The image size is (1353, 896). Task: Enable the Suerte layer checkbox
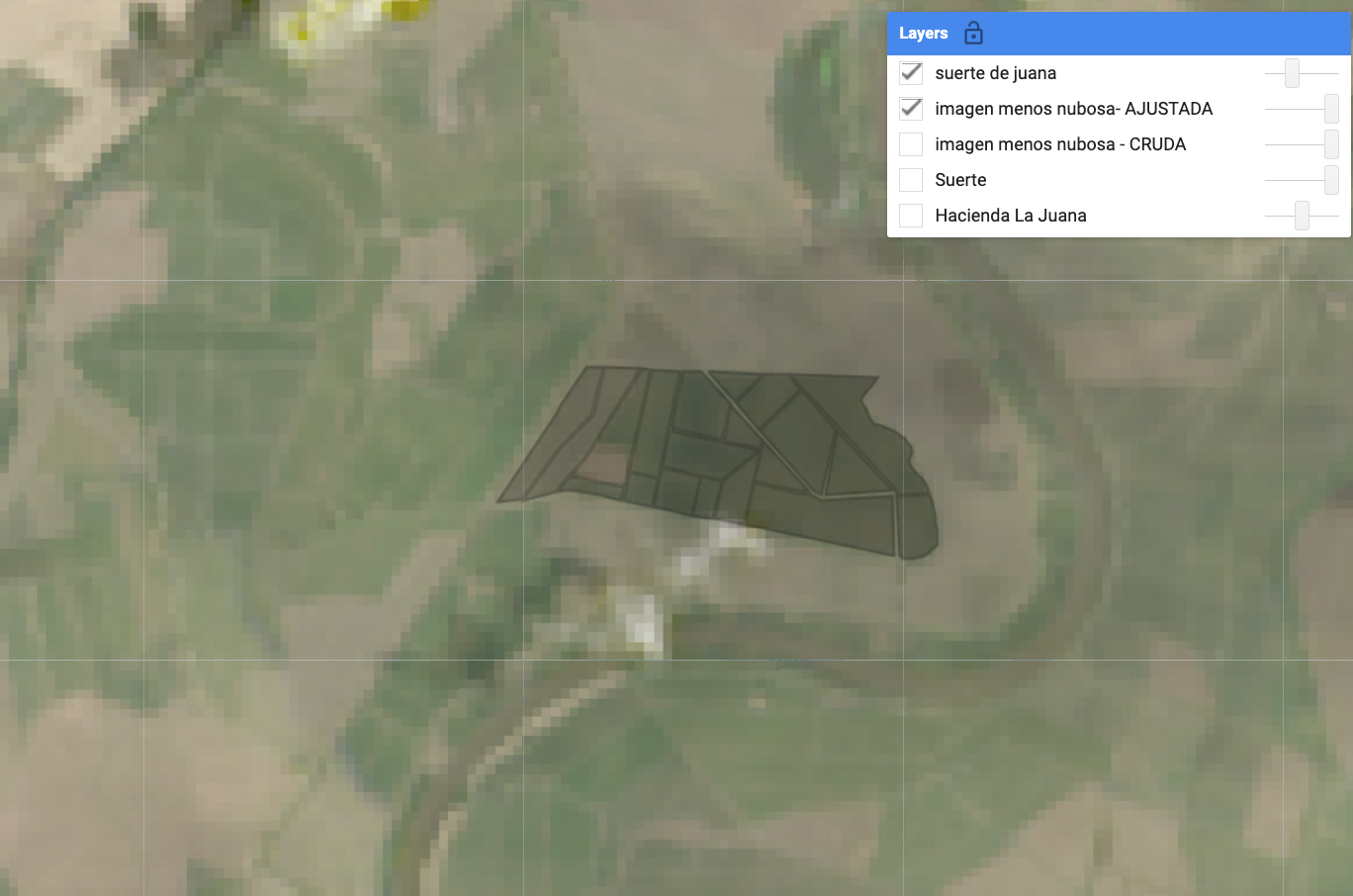coord(911,180)
